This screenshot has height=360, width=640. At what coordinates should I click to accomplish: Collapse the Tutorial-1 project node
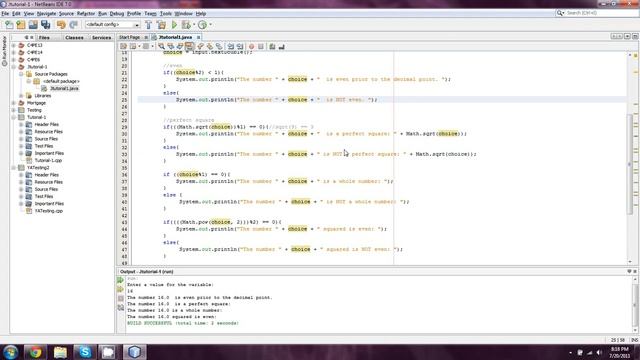(x=14, y=118)
